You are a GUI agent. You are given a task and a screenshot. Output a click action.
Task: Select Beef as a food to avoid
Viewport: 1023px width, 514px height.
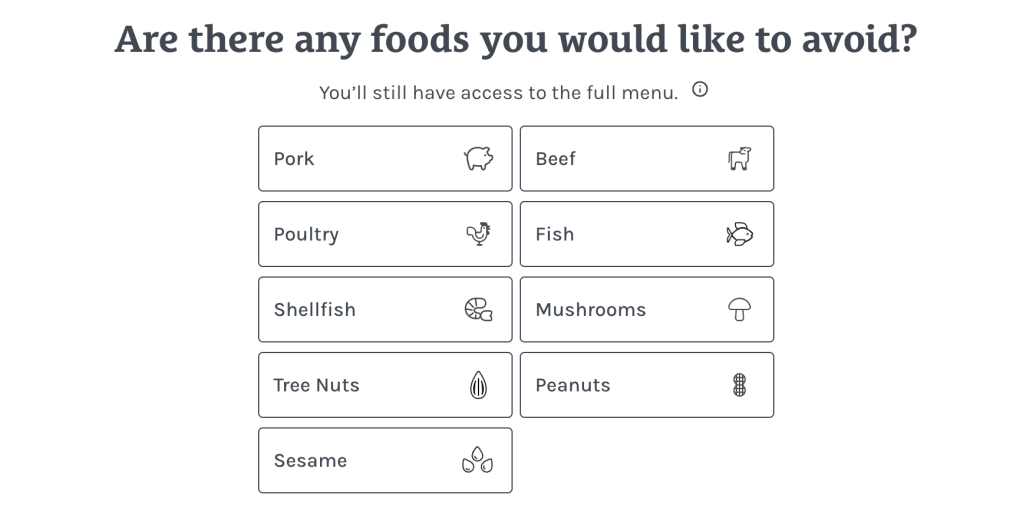(646, 159)
